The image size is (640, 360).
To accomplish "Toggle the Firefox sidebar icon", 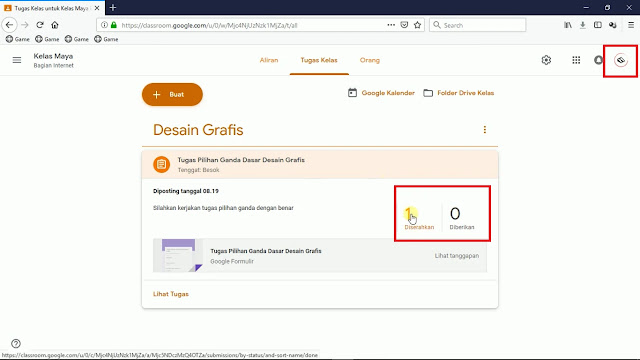I will (x=598, y=25).
